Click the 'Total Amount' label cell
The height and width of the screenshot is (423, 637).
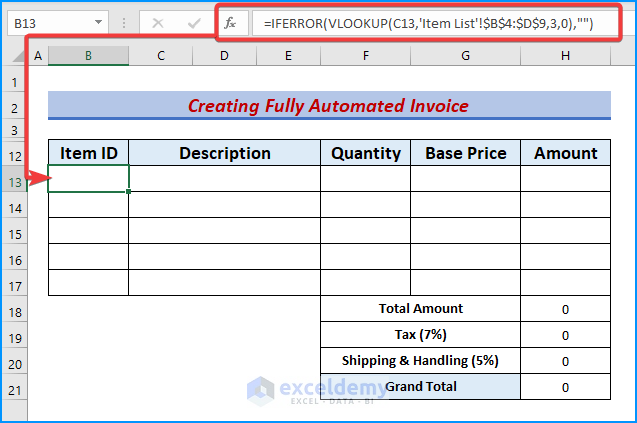click(x=420, y=309)
